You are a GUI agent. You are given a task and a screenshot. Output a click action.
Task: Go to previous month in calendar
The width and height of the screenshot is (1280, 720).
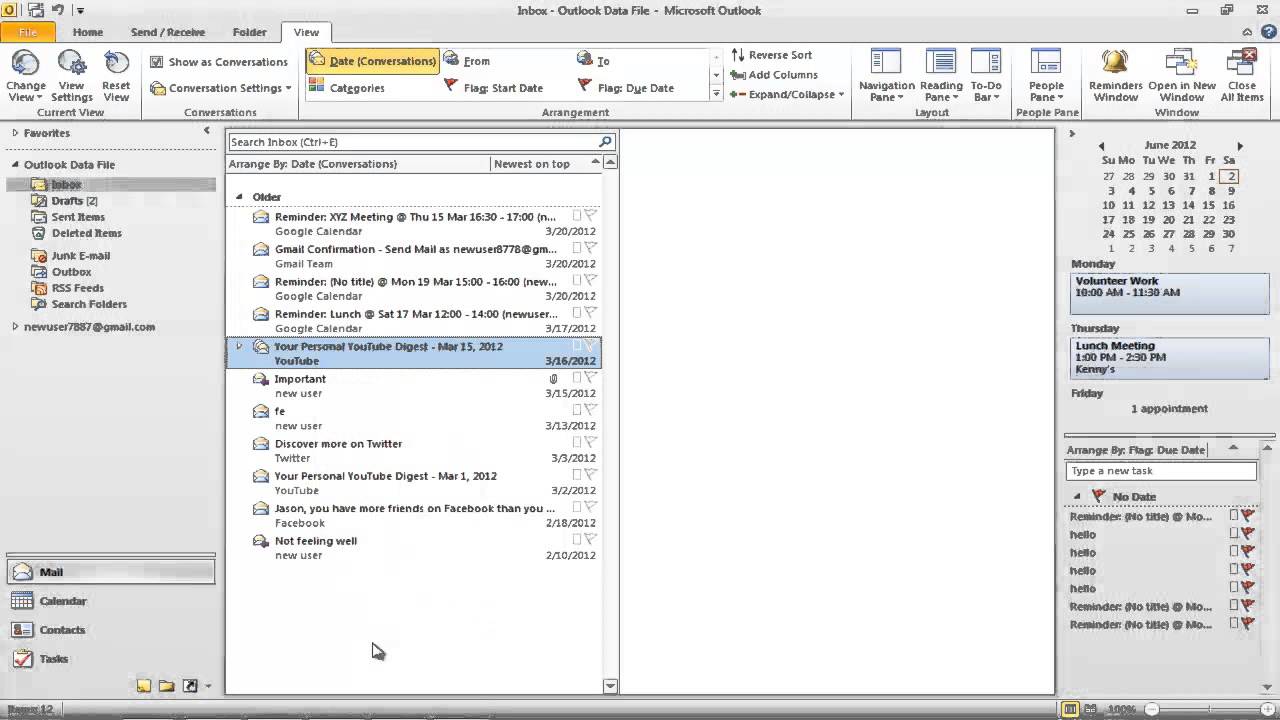click(x=1101, y=146)
